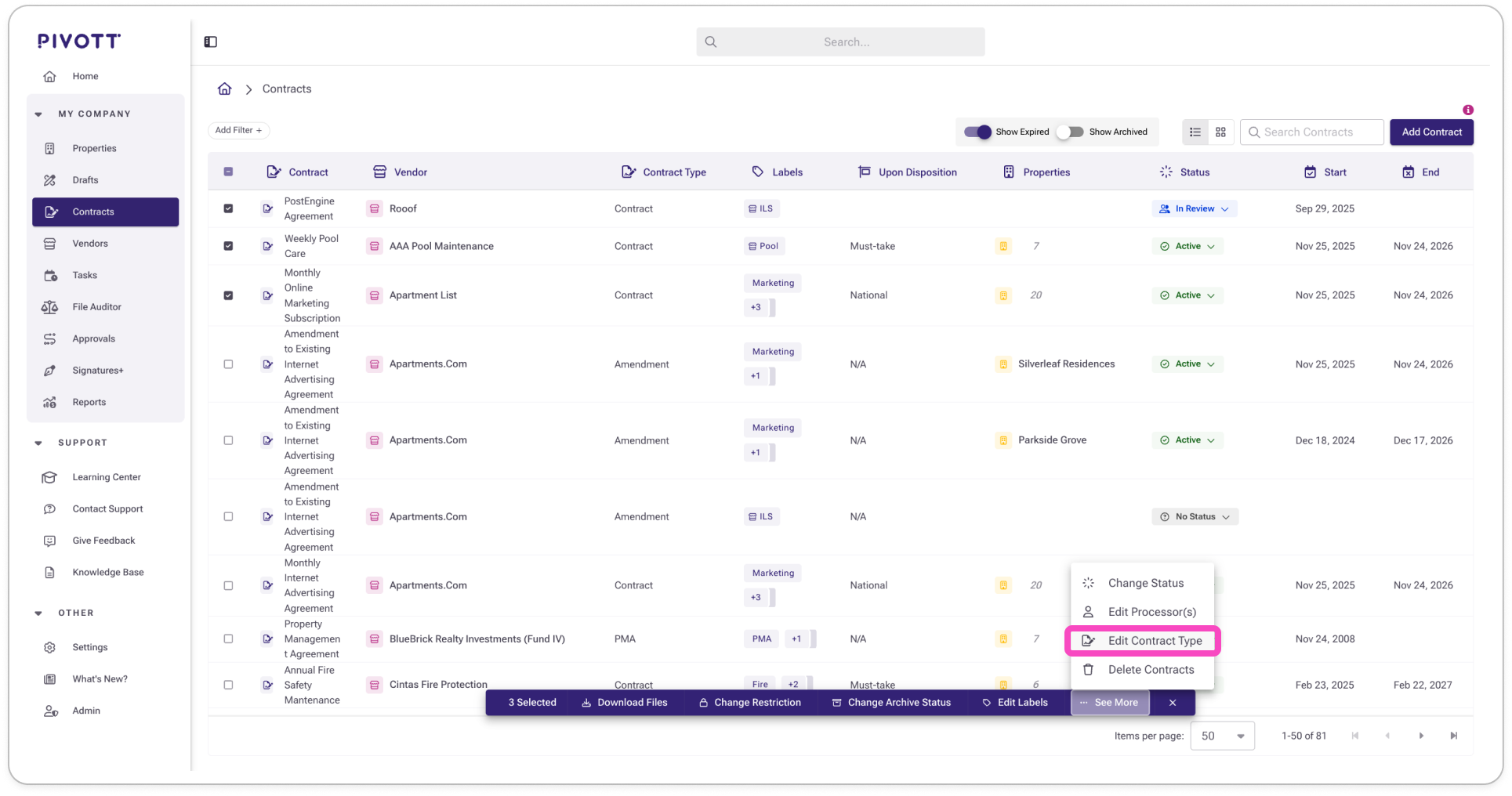Screen dimensions: 1512x796
Task: Open the In Review status dropdown
Action: pos(1194,208)
